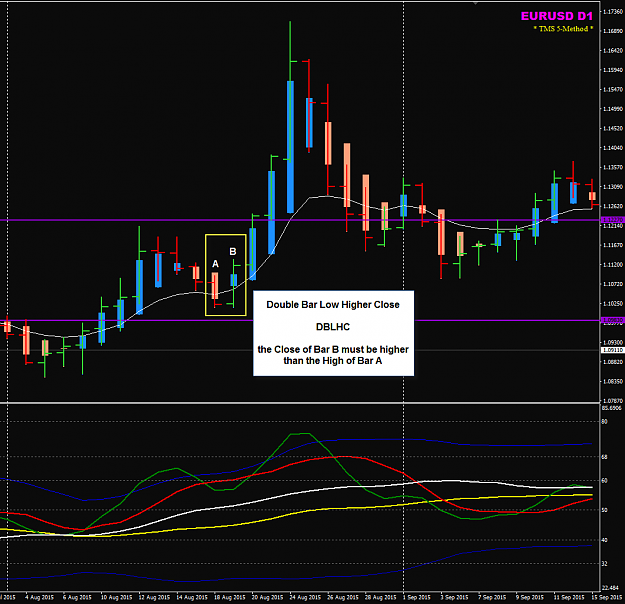Screen dimensions: 625x604
Task: Click the 85.6906 indicator scale value
Action: coord(612,408)
